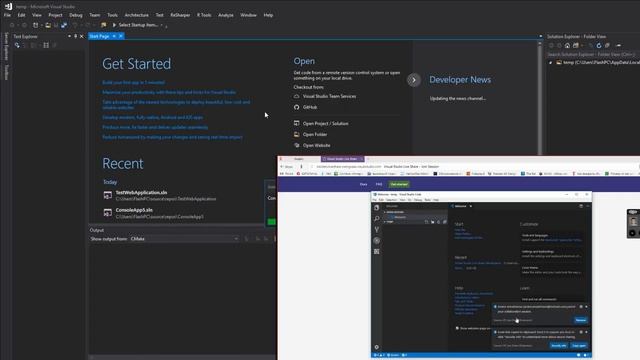Open the Start Page tab dropdown arrow
Viewport: 640px width, 360px height.
tap(114, 36)
